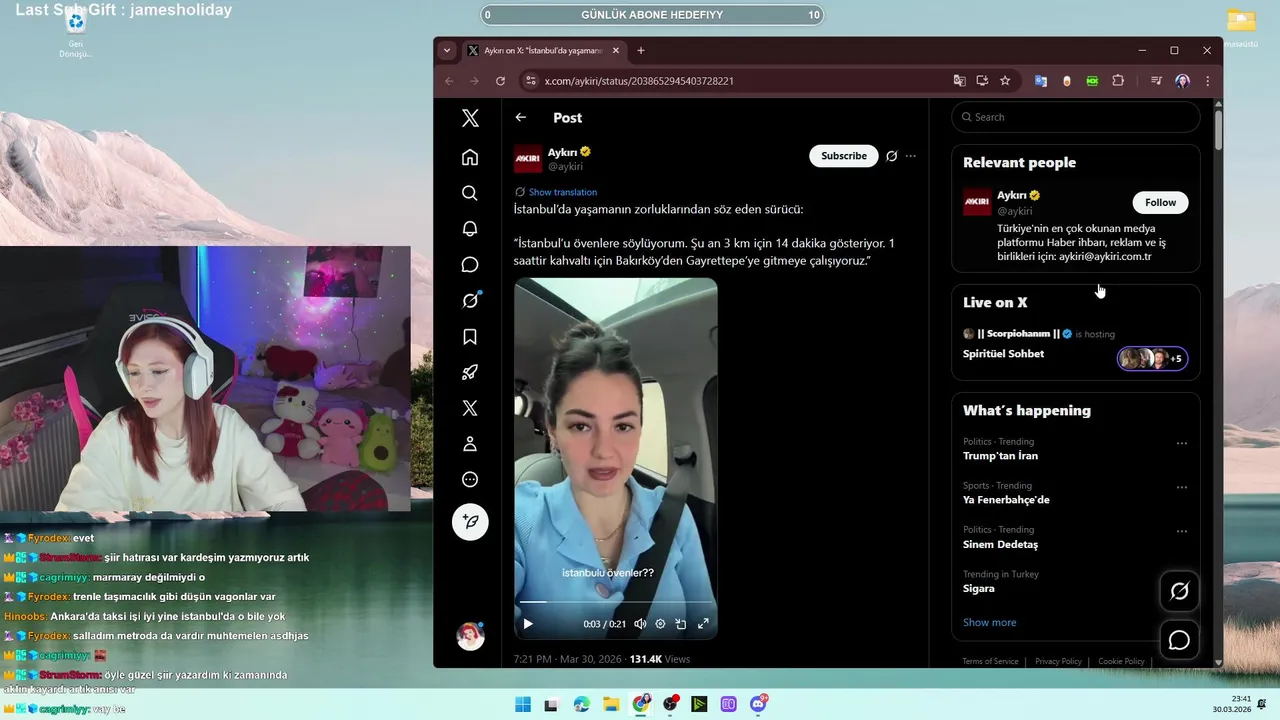Open Bookmarks in the sidebar
The height and width of the screenshot is (720, 1280).
point(470,337)
